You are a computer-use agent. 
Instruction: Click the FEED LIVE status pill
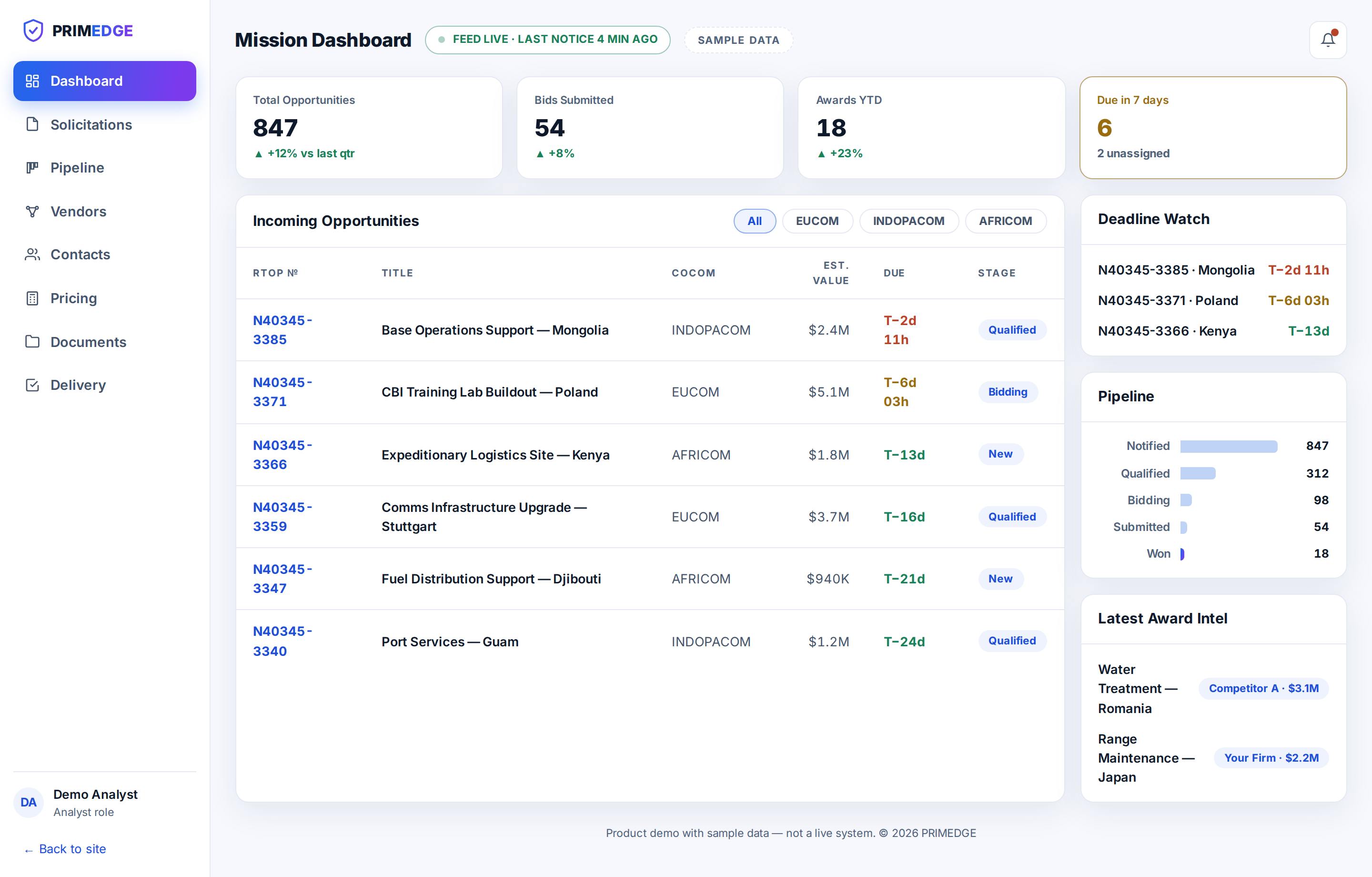pyautogui.click(x=547, y=40)
